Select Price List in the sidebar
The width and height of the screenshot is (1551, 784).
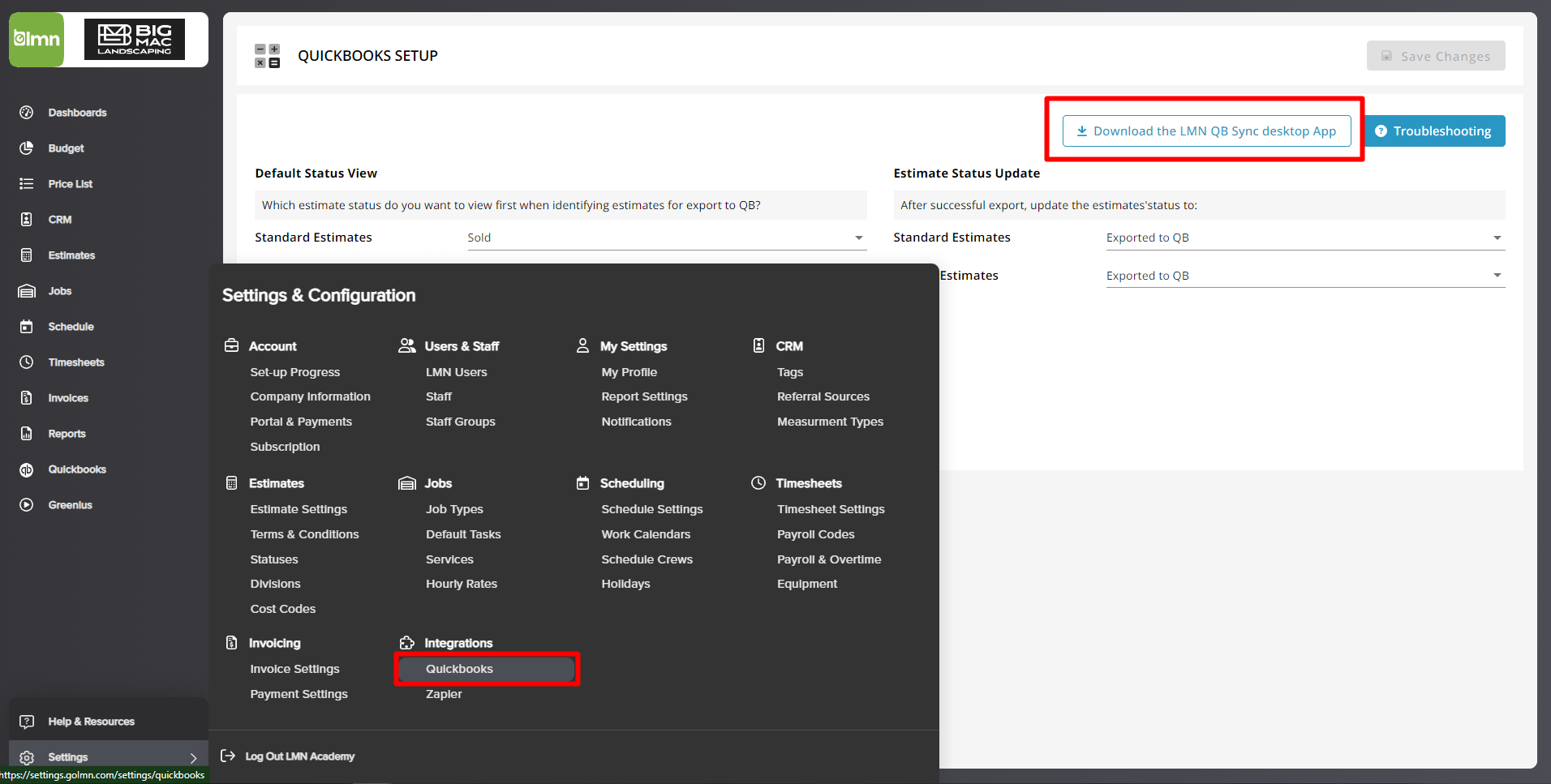pos(71,184)
